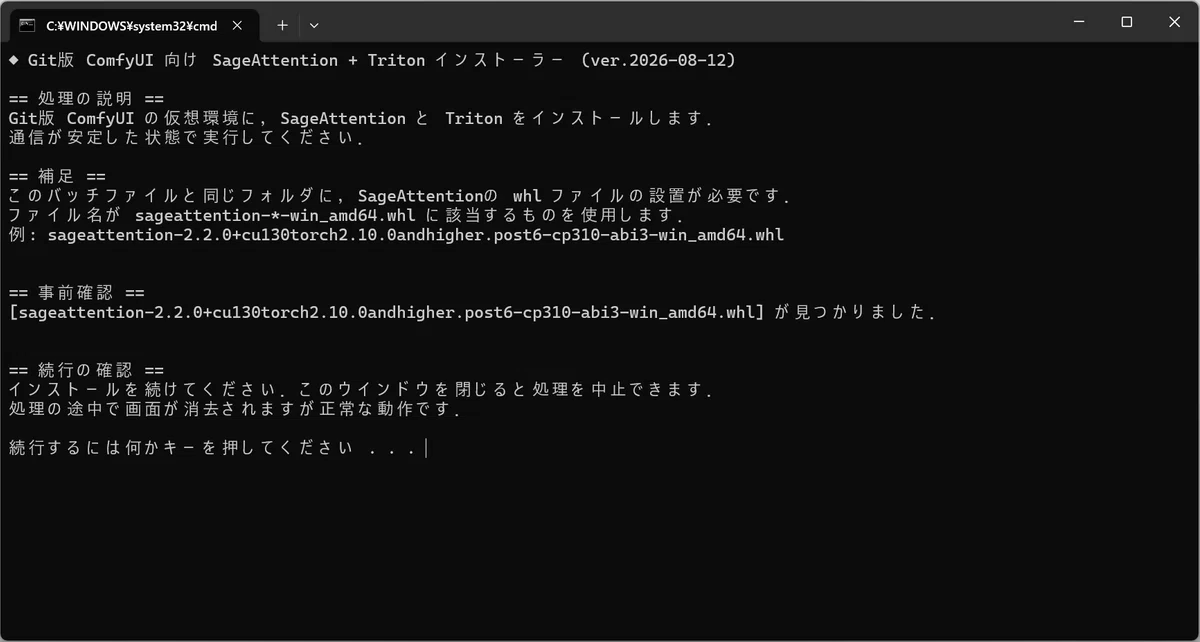Click the line 通信が安定した状態で実行してください
1200x642 pixels.
[186, 138]
